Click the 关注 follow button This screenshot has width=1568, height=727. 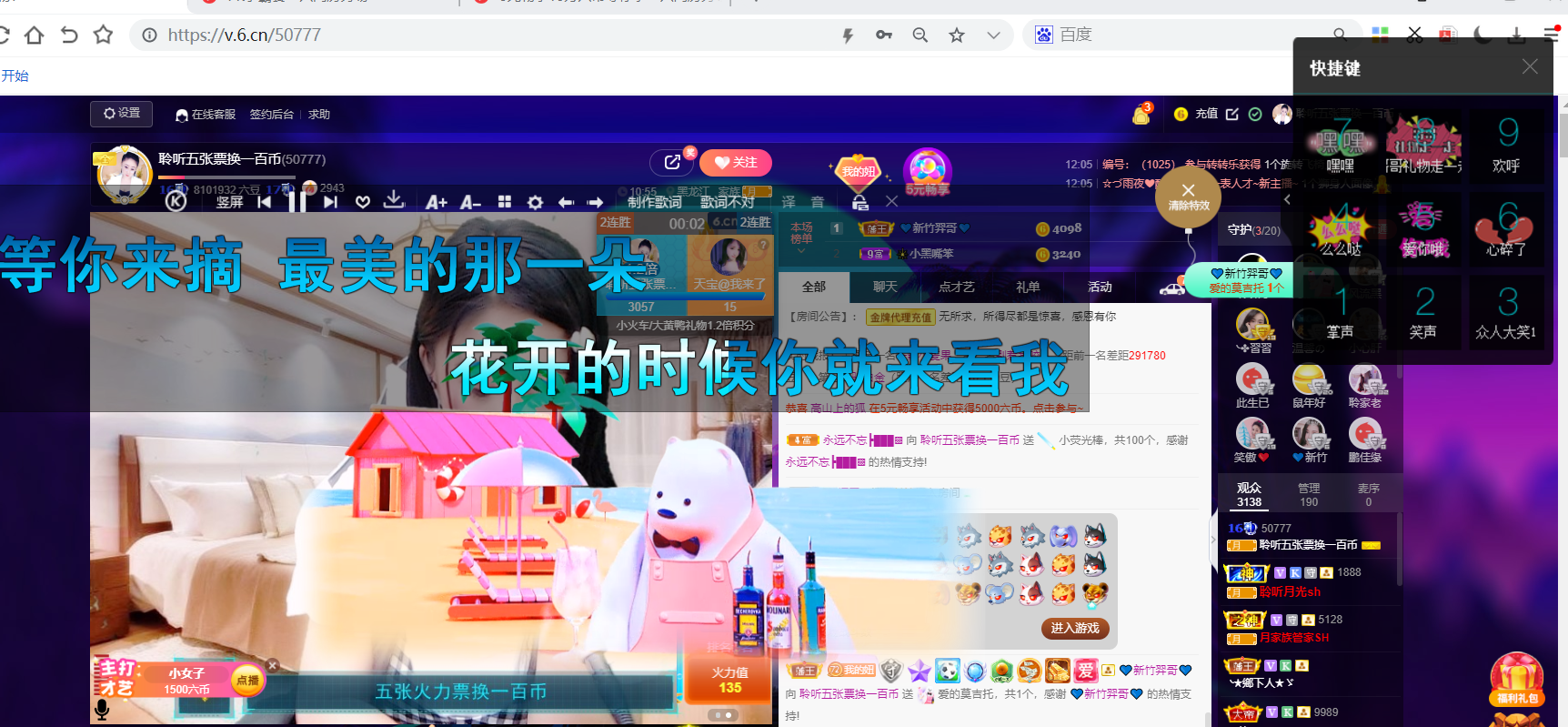[x=736, y=162]
